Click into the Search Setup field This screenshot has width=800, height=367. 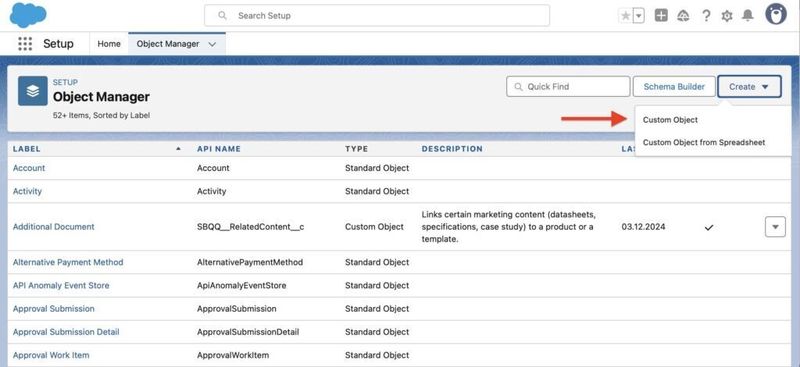coord(377,16)
